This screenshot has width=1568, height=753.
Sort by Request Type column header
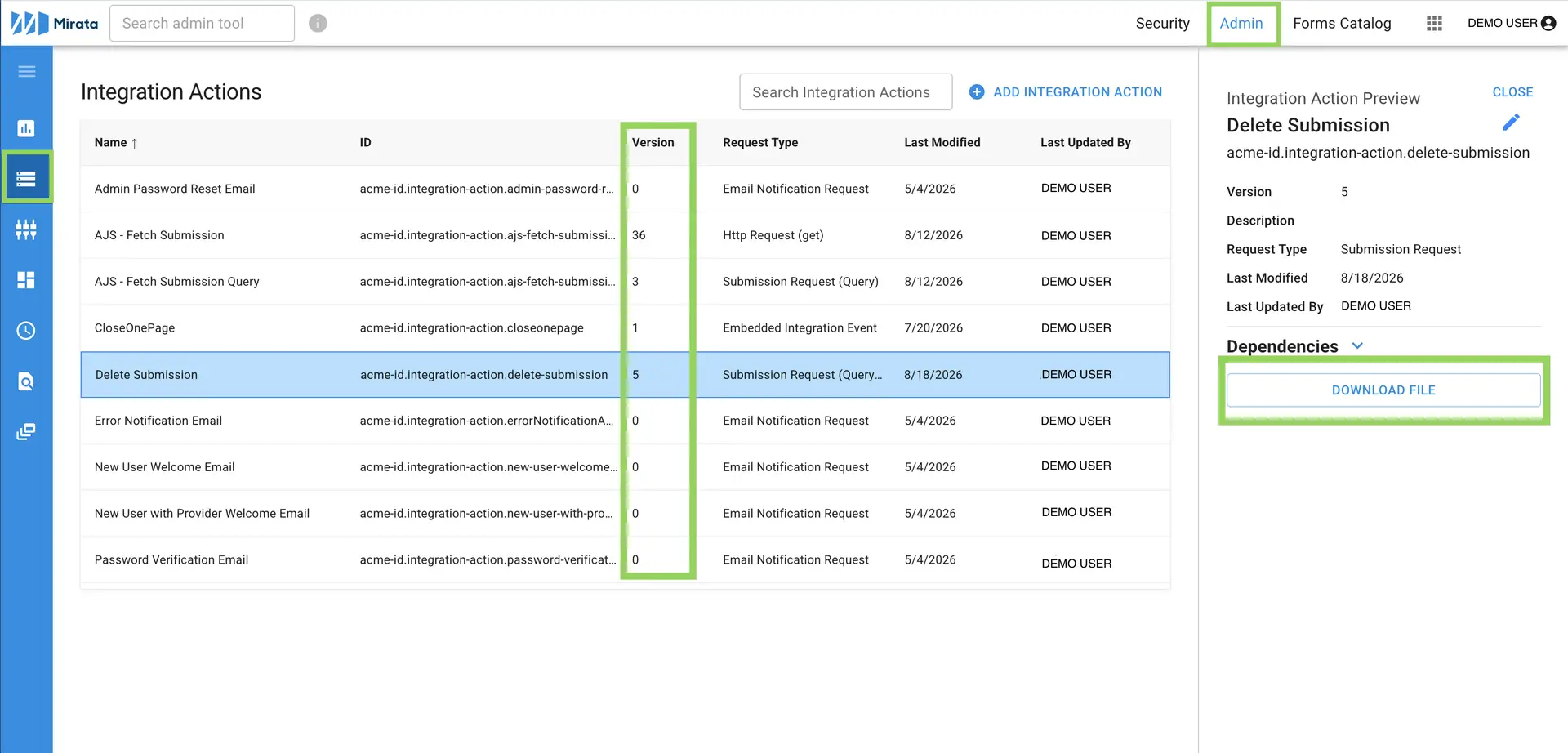760,142
